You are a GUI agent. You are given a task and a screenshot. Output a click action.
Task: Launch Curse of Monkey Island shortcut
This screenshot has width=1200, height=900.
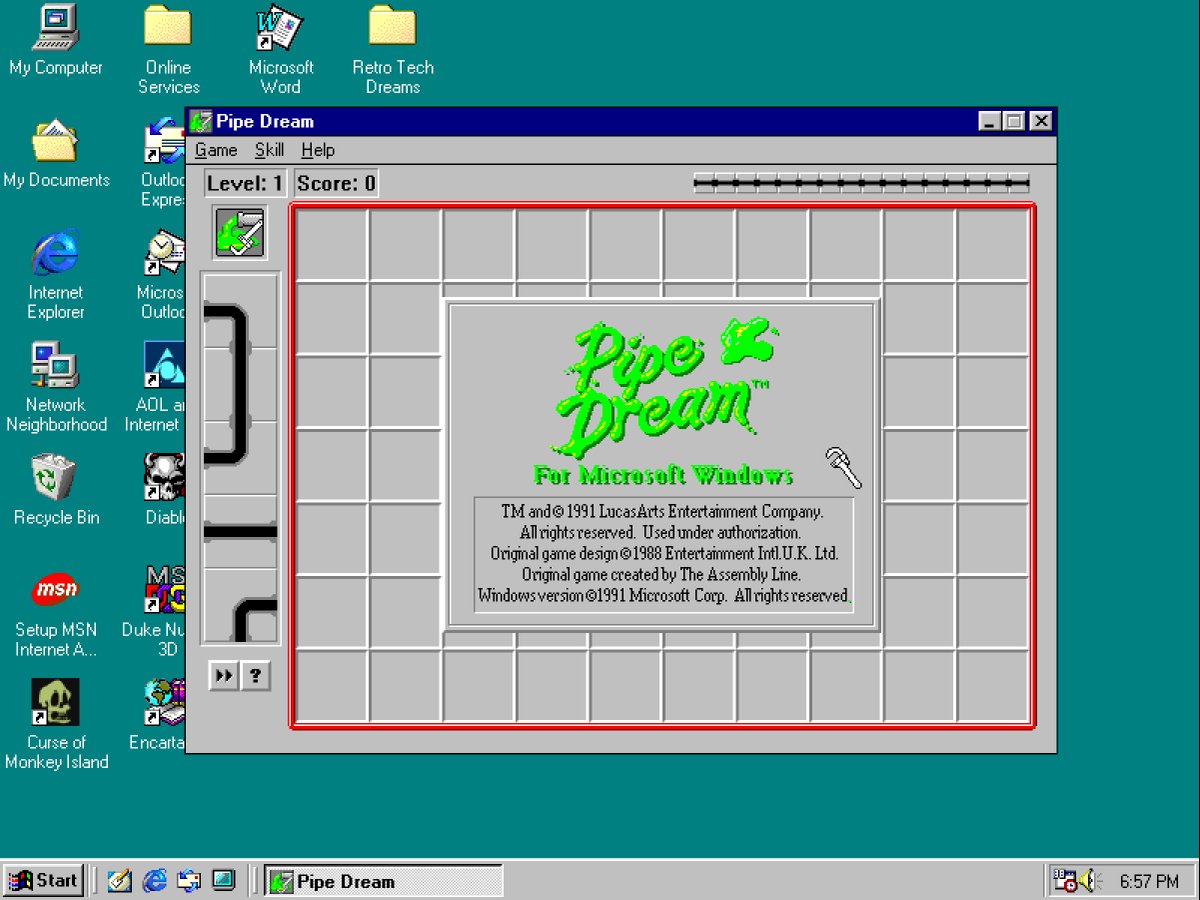(56, 725)
